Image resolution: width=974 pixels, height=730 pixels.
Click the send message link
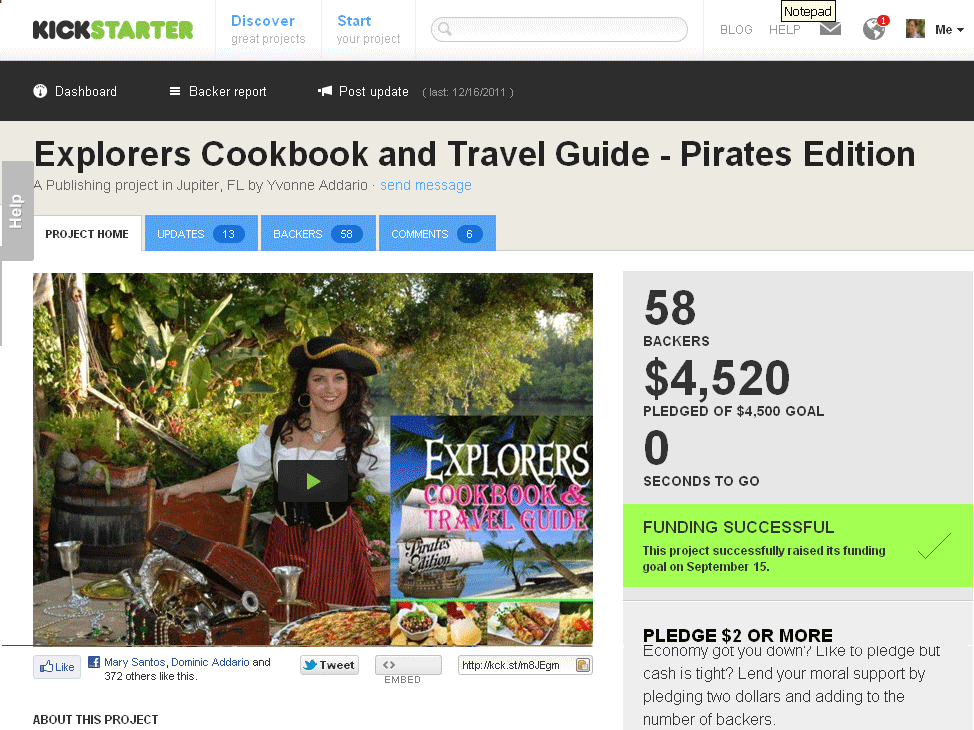[426, 185]
